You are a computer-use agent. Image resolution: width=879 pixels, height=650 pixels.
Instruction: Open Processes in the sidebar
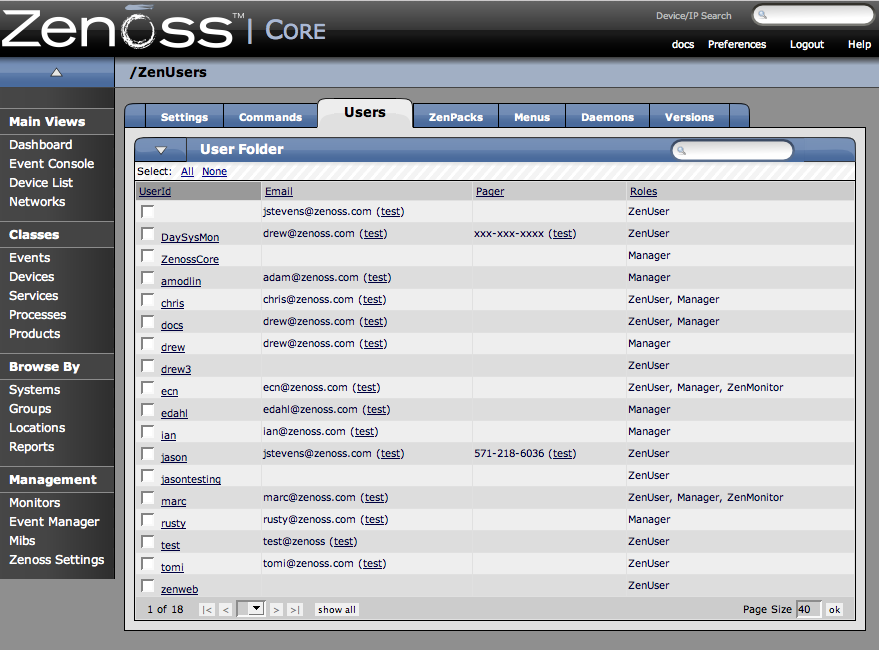point(38,315)
